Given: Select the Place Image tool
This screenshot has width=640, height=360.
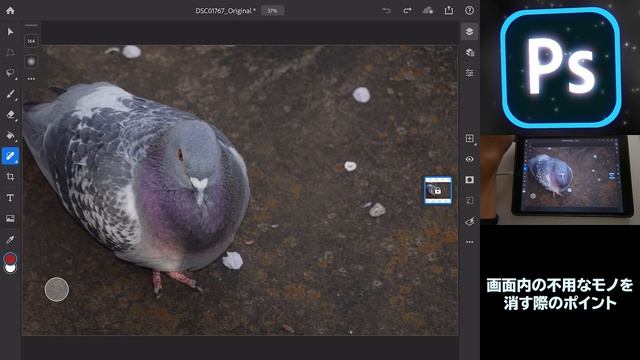Looking at the screenshot, I should (x=10, y=218).
